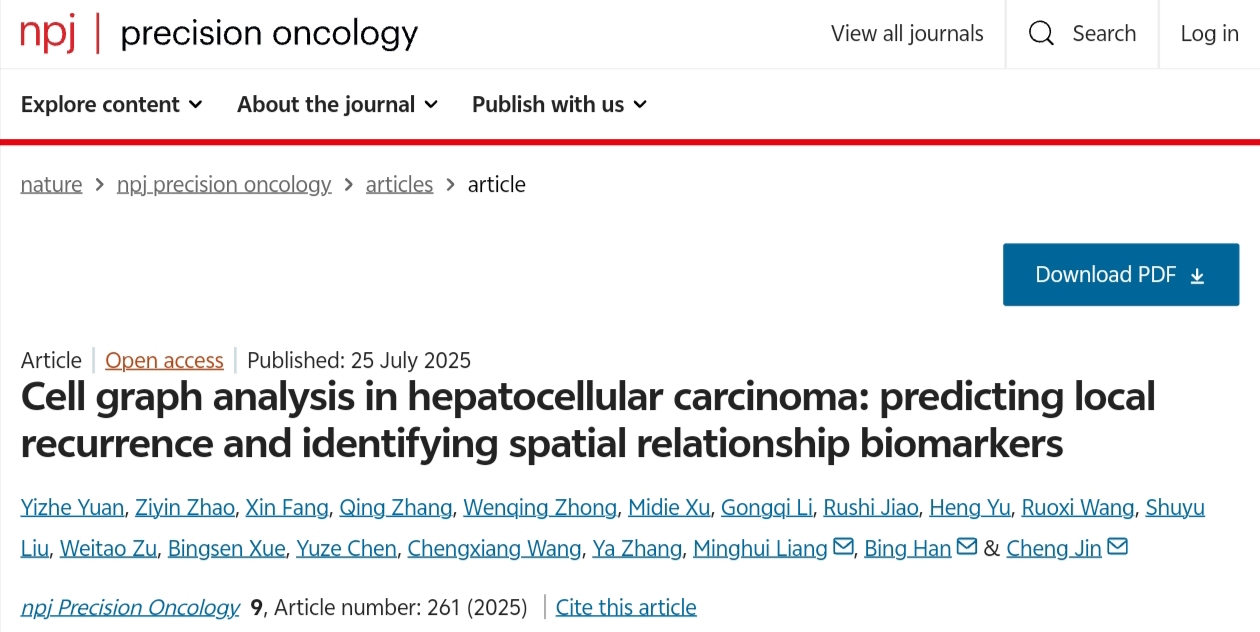Screen dimensions: 1260x632
Task: Navigate to articles breadcrumb
Action: tap(399, 184)
